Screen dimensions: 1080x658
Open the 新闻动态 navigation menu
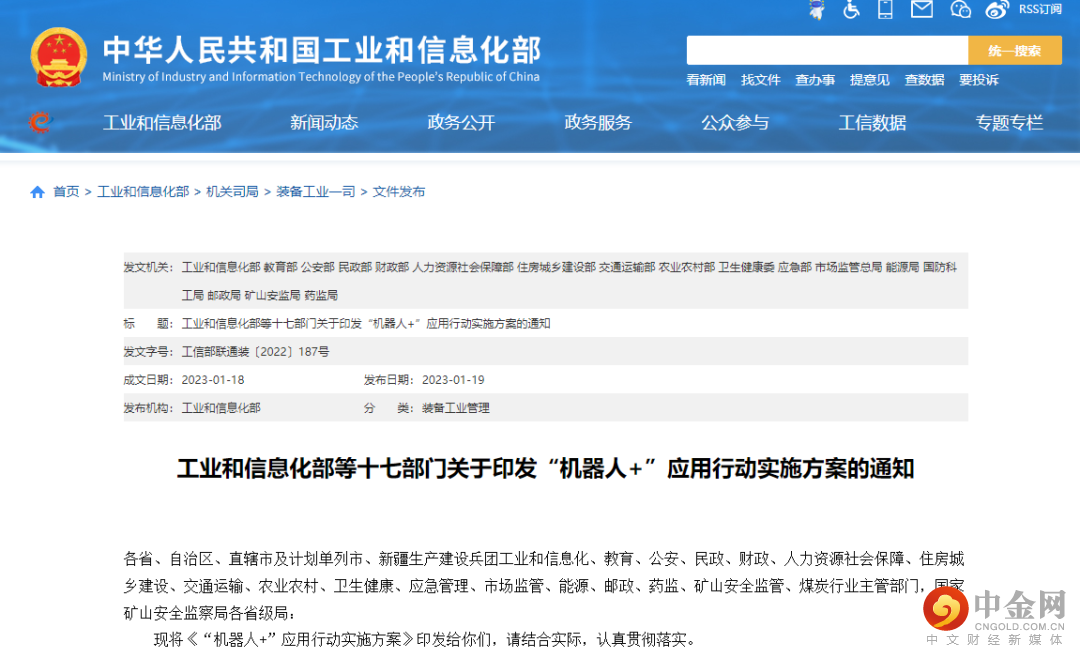pyautogui.click(x=324, y=123)
